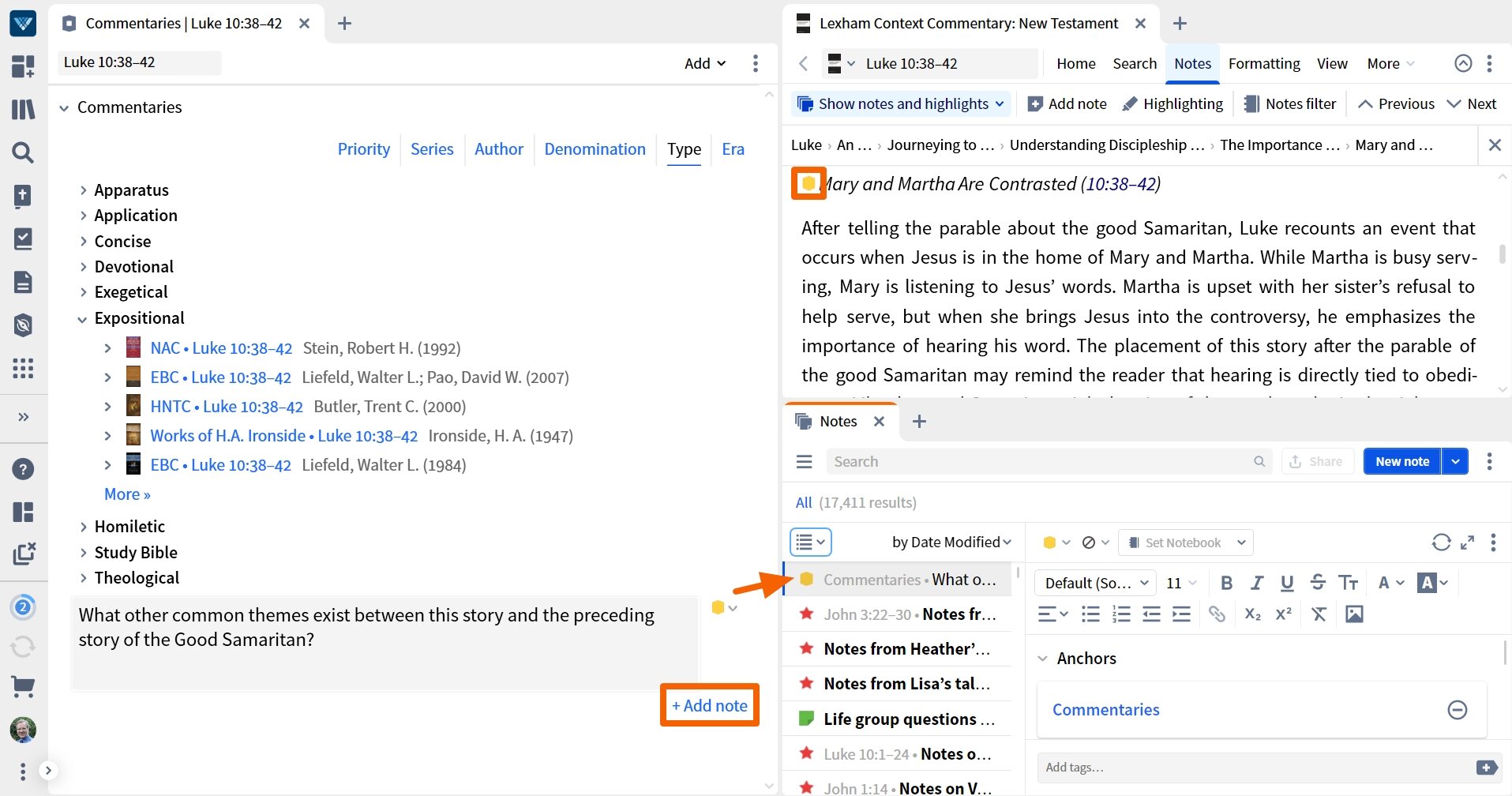Open the font family dropdown Default

click(1095, 583)
